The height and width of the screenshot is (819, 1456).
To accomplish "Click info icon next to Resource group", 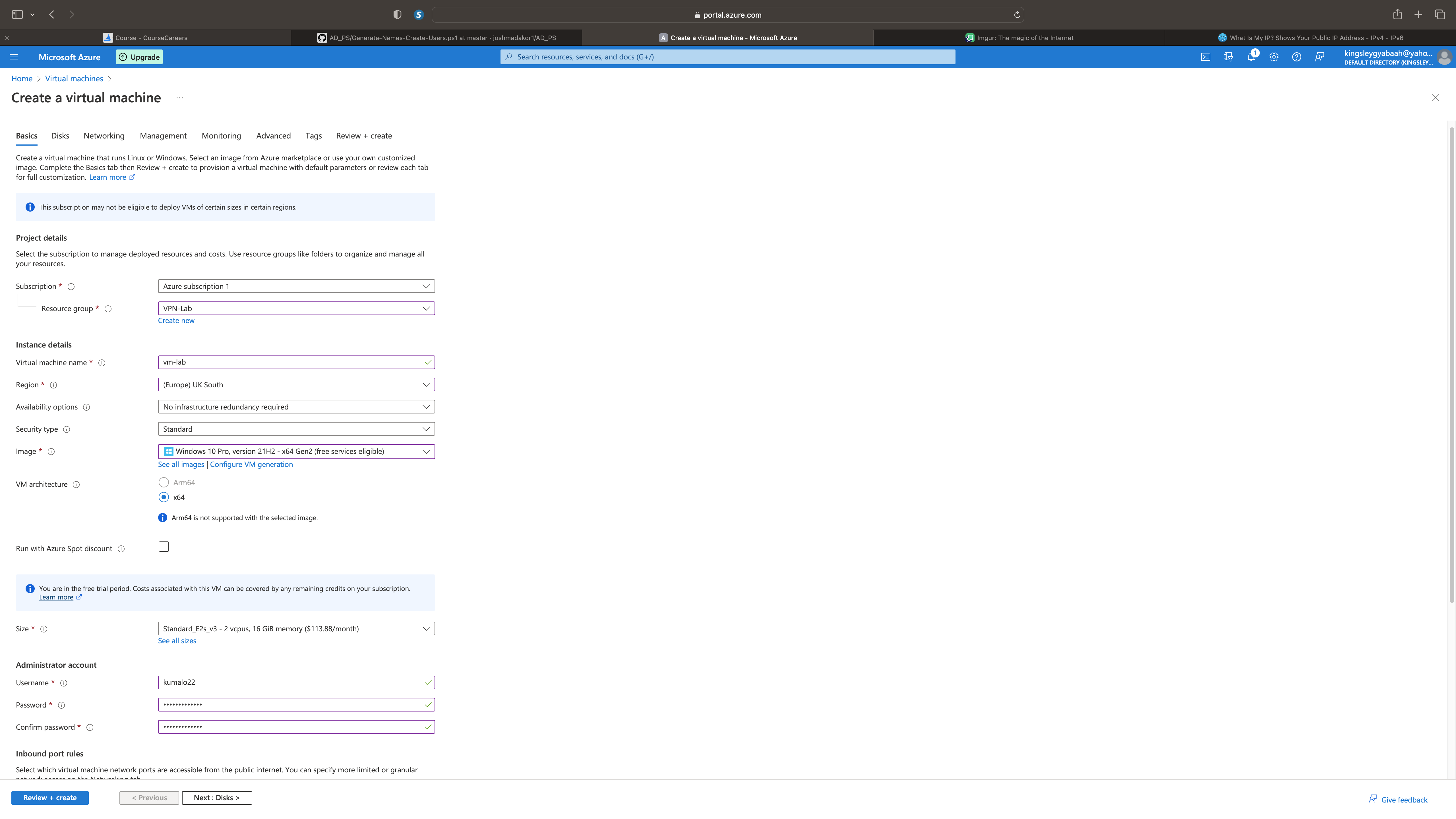I will 108,309.
